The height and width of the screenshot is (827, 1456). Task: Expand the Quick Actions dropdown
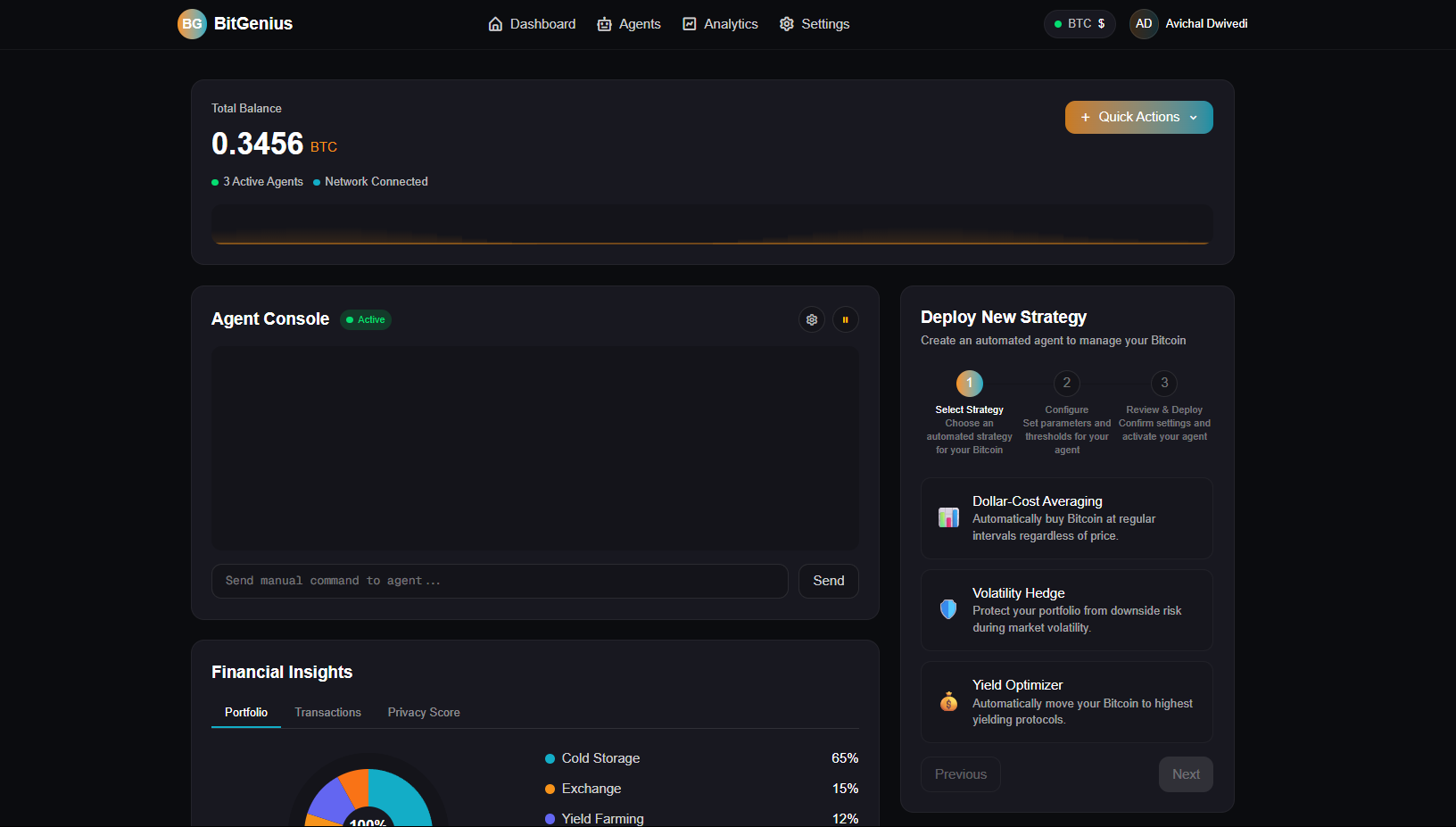pos(1139,117)
